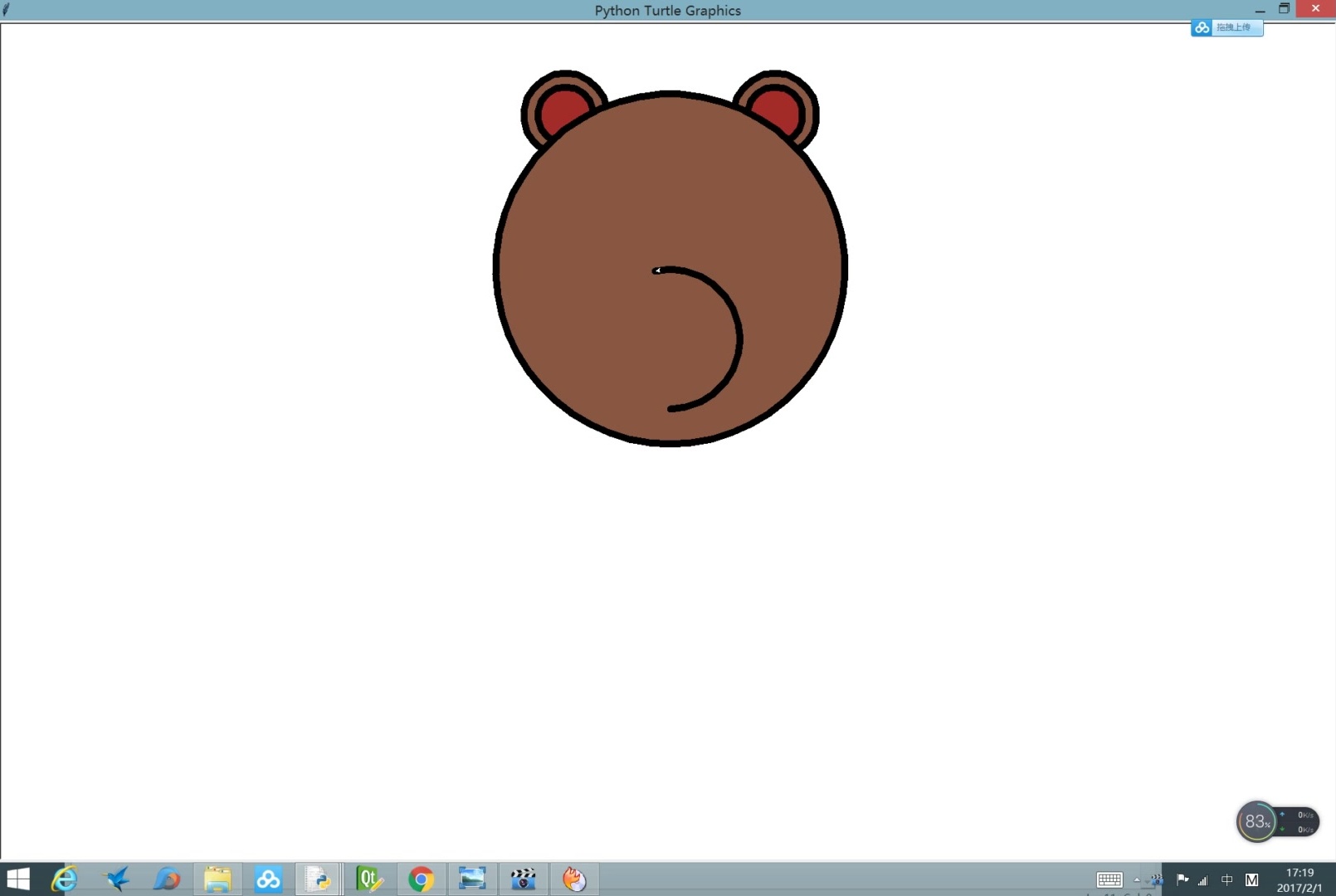Click the network speed 0K/s widget
This screenshot has width=1336, height=896.
point(1299,822)
